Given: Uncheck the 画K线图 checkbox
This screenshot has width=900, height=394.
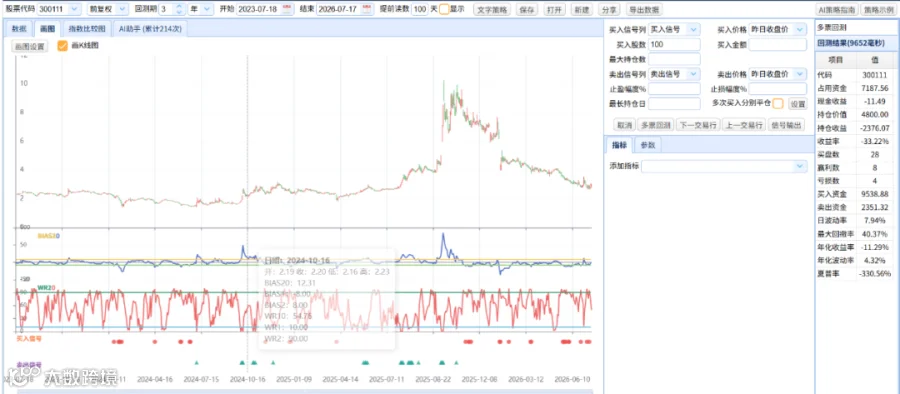Looking at the screenshot, I should 63,46.
